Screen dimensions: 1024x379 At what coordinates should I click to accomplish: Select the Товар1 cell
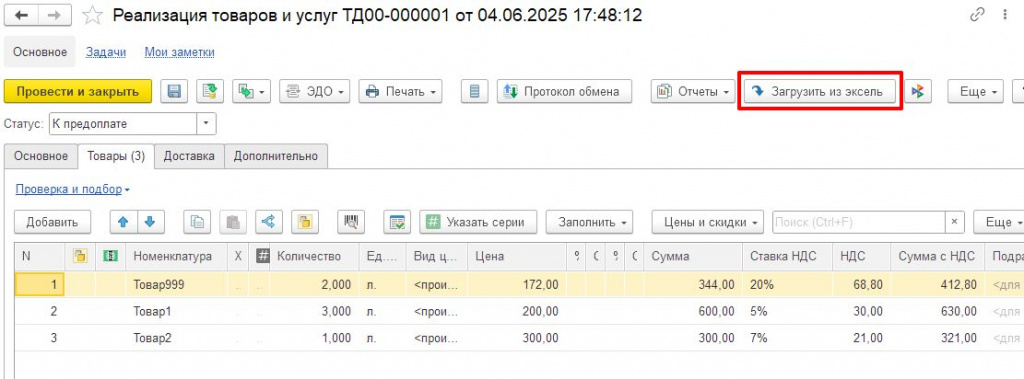(x=177, y=312)
